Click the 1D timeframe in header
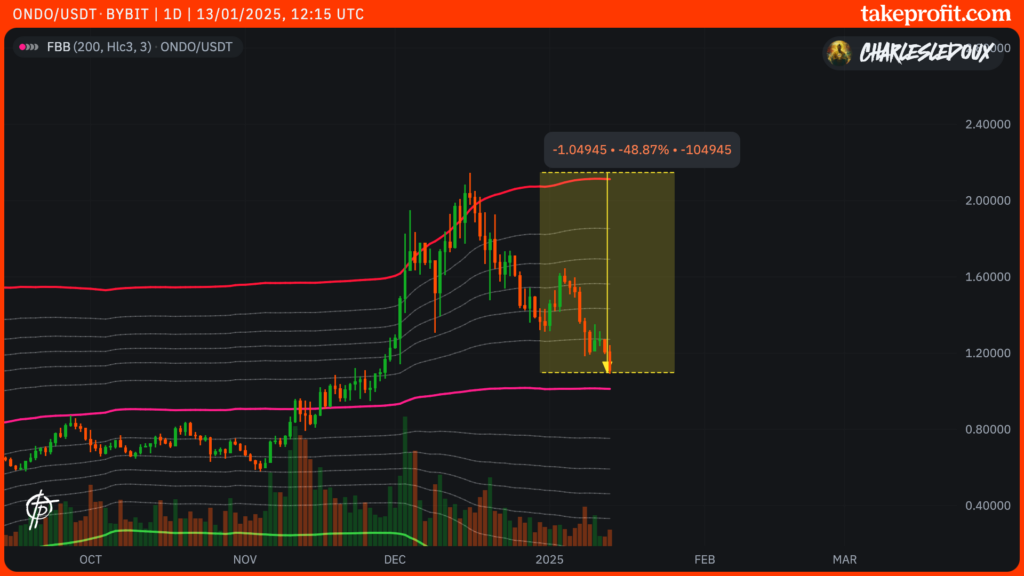 (166, 15)
